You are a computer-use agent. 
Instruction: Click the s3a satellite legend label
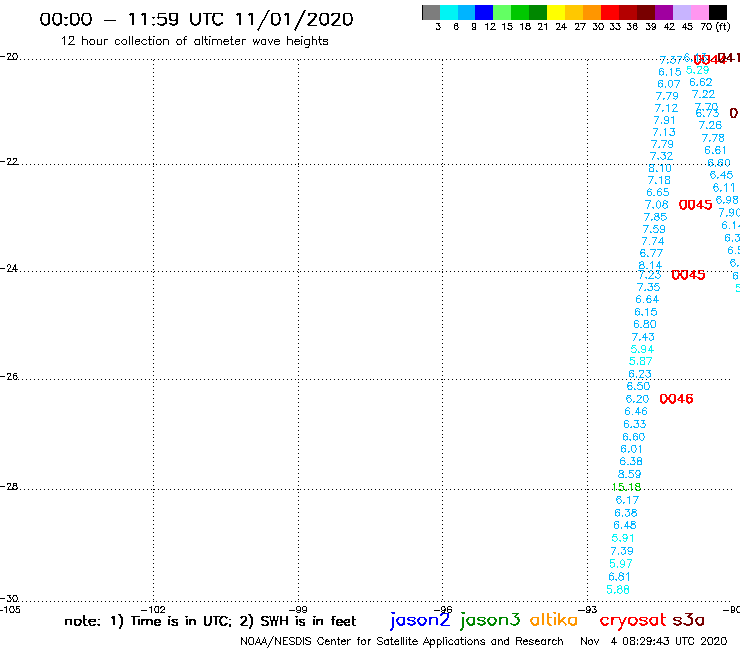click(x=689, y=620)
